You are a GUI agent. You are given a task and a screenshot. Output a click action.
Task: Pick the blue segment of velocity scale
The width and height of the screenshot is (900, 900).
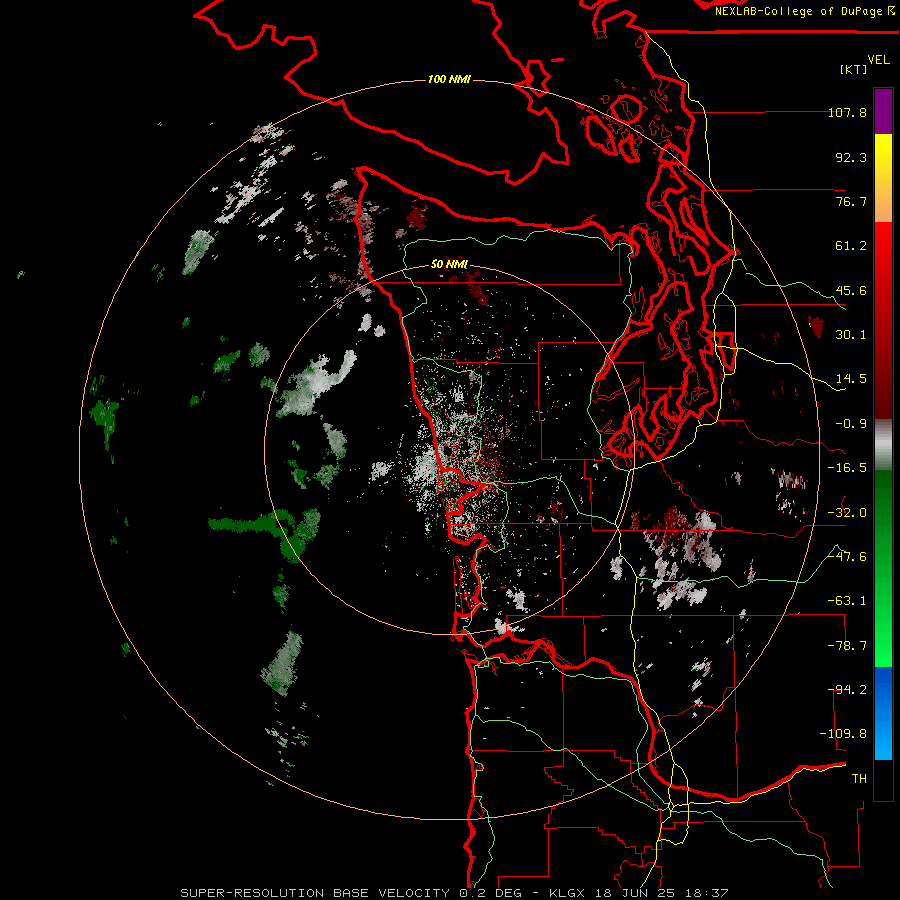(883, 713)
